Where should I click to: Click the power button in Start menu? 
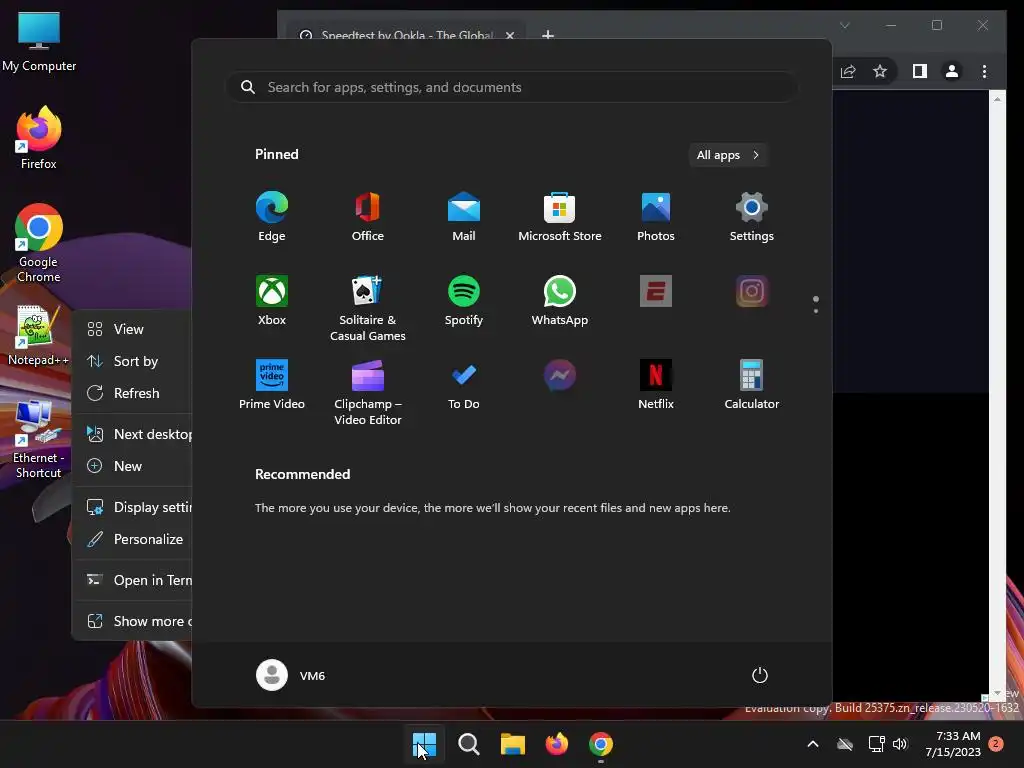coord(760,675)
